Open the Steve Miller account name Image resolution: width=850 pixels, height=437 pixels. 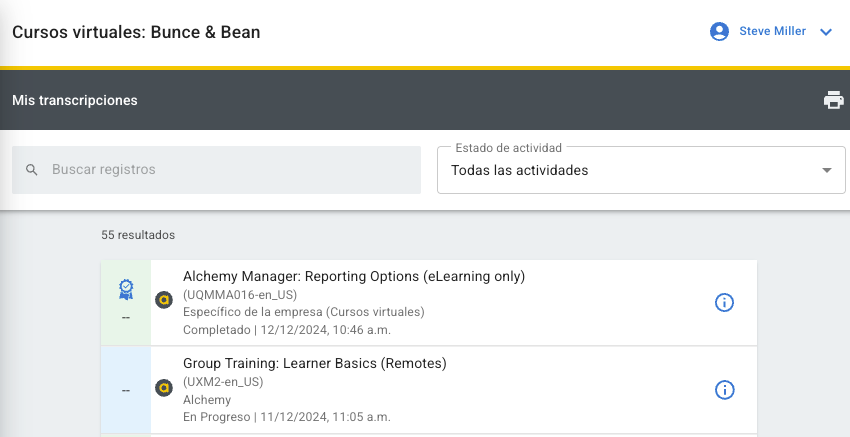click(x=772, y=32)
